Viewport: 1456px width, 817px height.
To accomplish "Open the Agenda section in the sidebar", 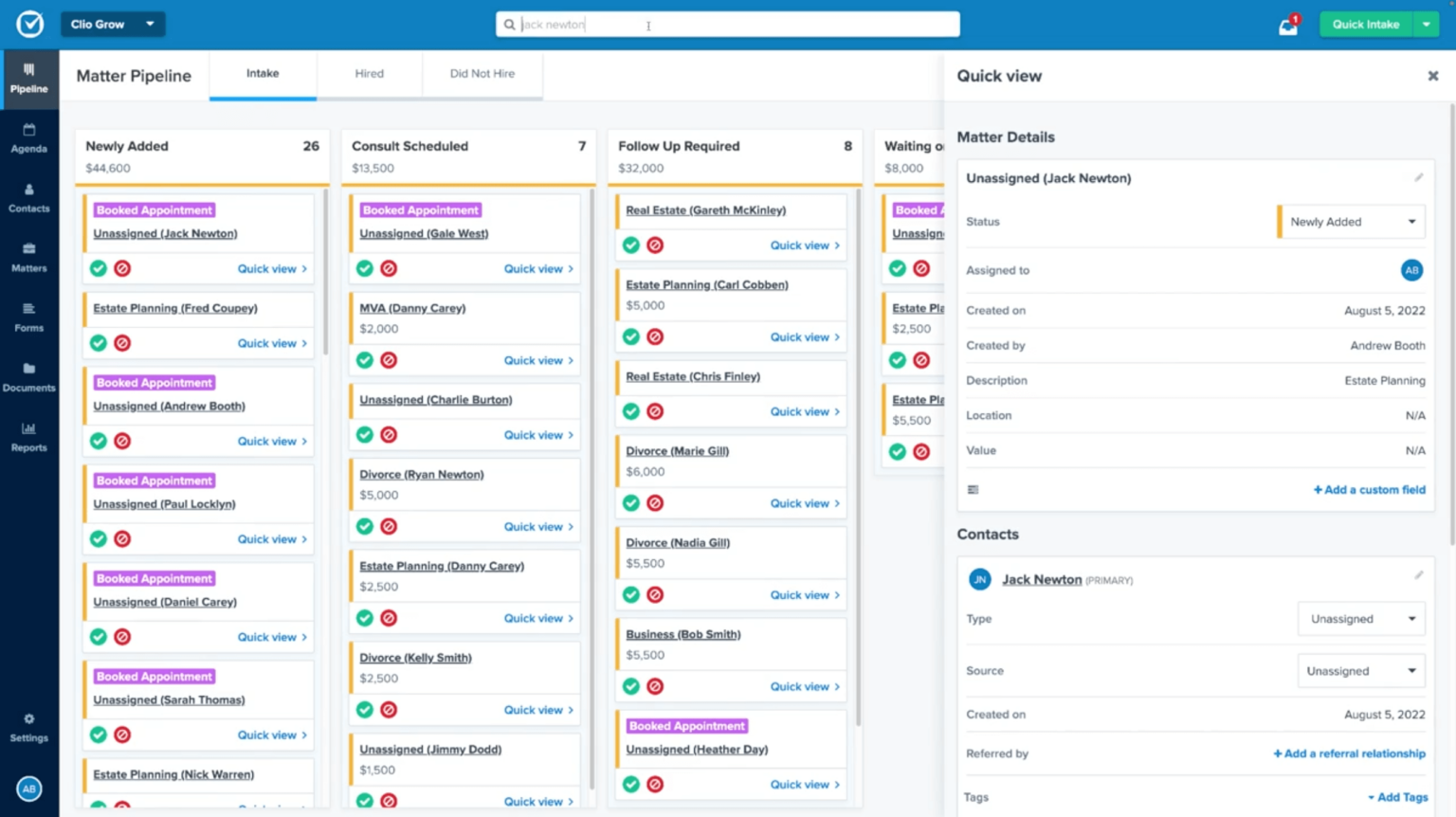I will [29, 139].
